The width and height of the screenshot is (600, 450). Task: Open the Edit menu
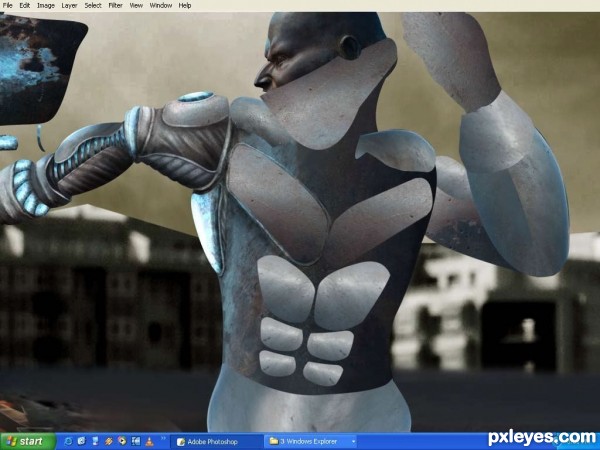pyautogui.click(x=24, y=5)
